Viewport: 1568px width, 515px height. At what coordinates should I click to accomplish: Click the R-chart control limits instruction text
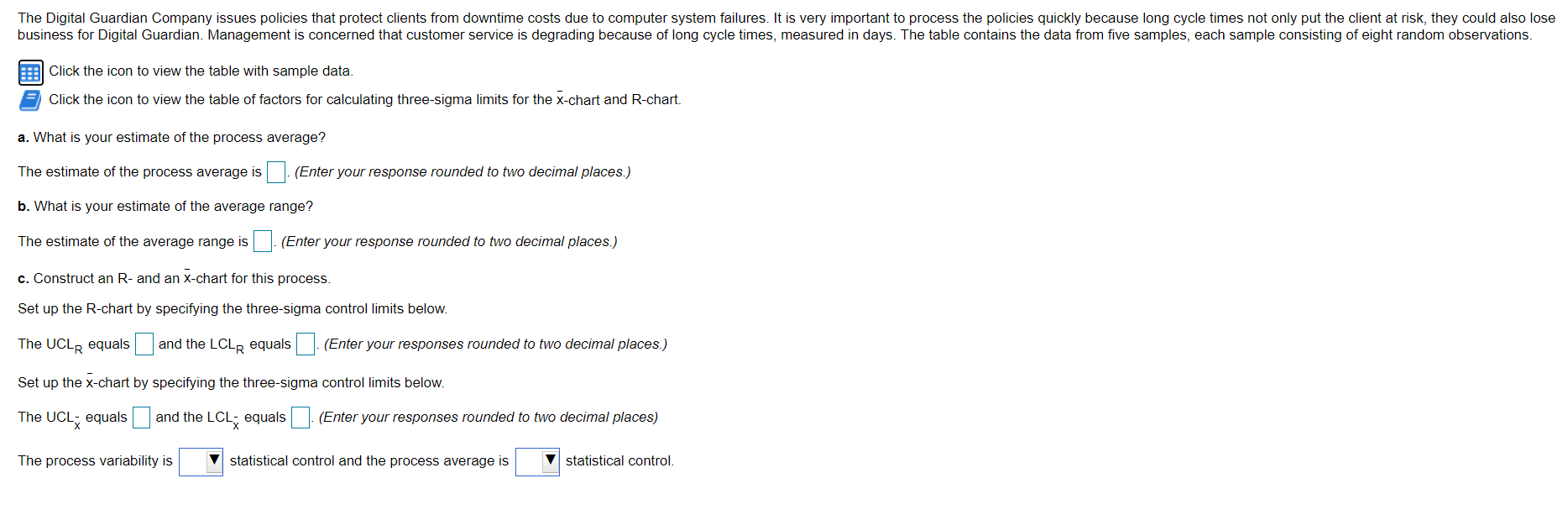point(233,308)
